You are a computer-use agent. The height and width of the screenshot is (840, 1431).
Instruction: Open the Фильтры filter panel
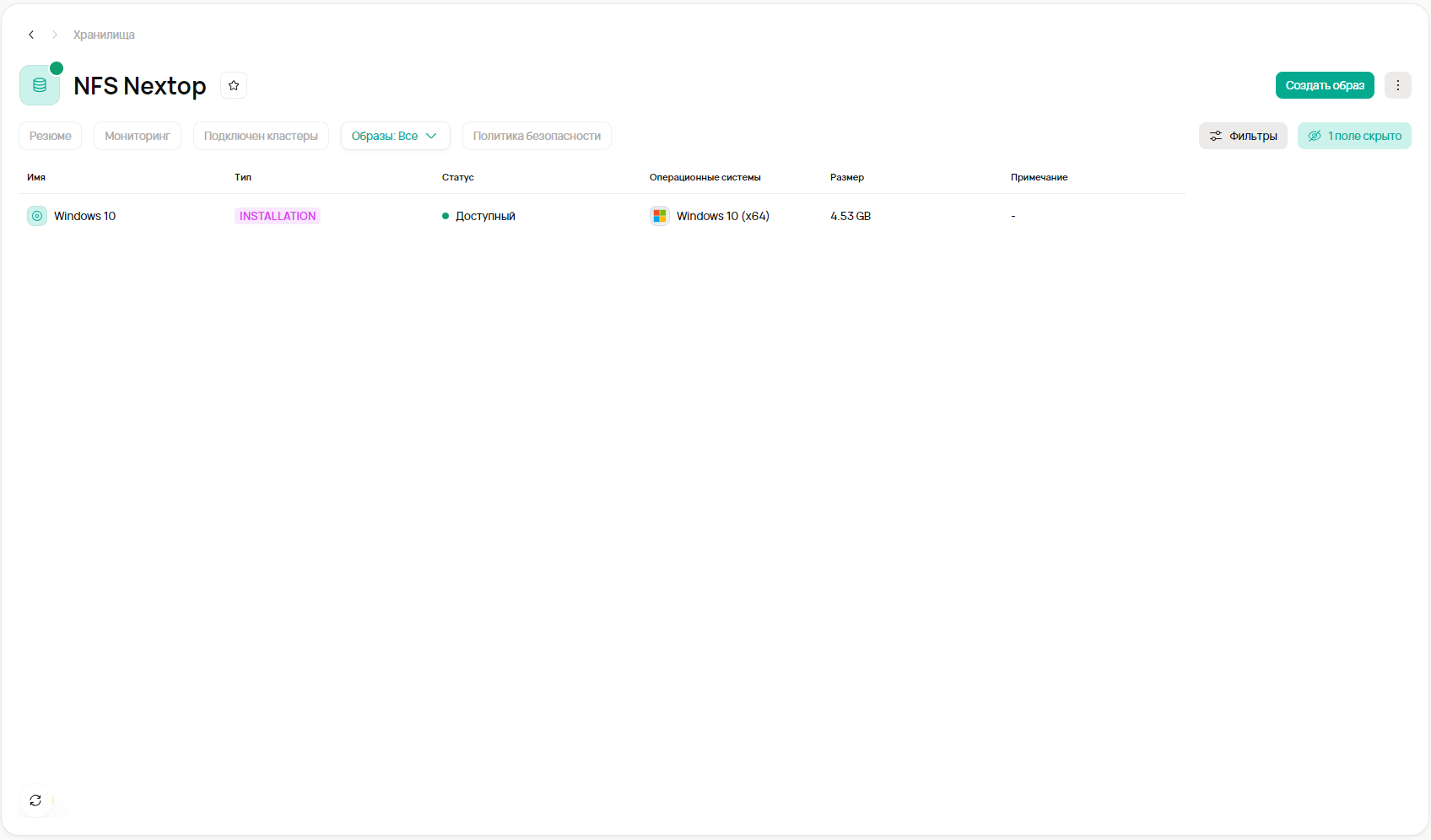(x=1242, y=136)
